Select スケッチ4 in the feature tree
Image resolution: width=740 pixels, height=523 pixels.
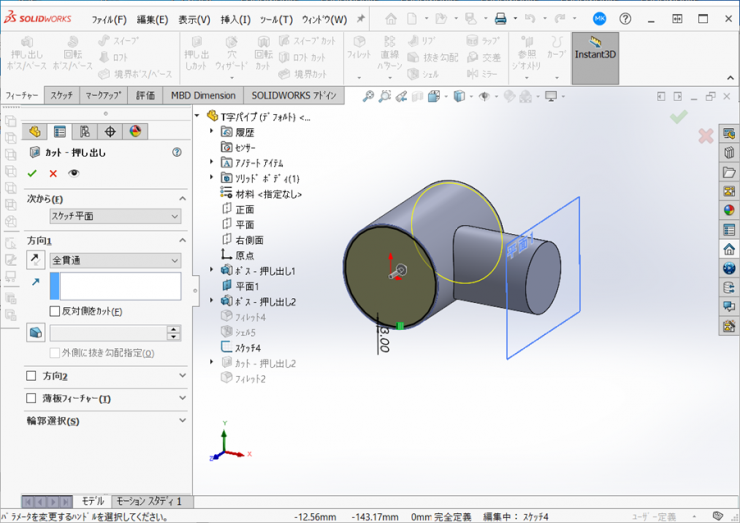pyautogui.click(x=247, y=348)
